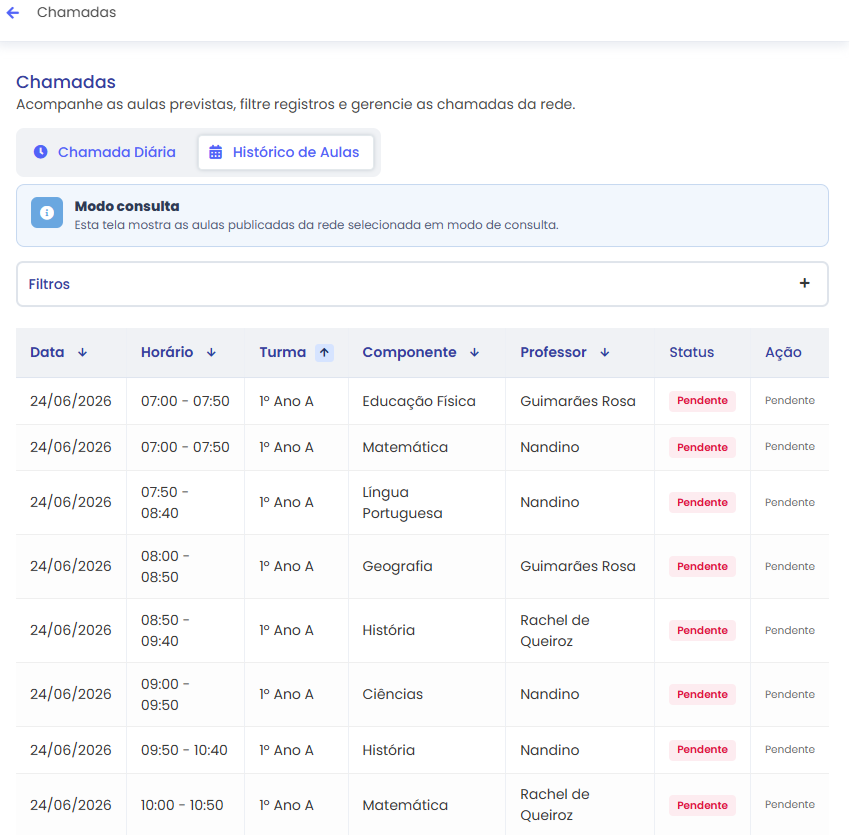Click Guimarães Rosa in Educação Física row
The width and height of the screenshot is (850, 836).
click(577, 401)
